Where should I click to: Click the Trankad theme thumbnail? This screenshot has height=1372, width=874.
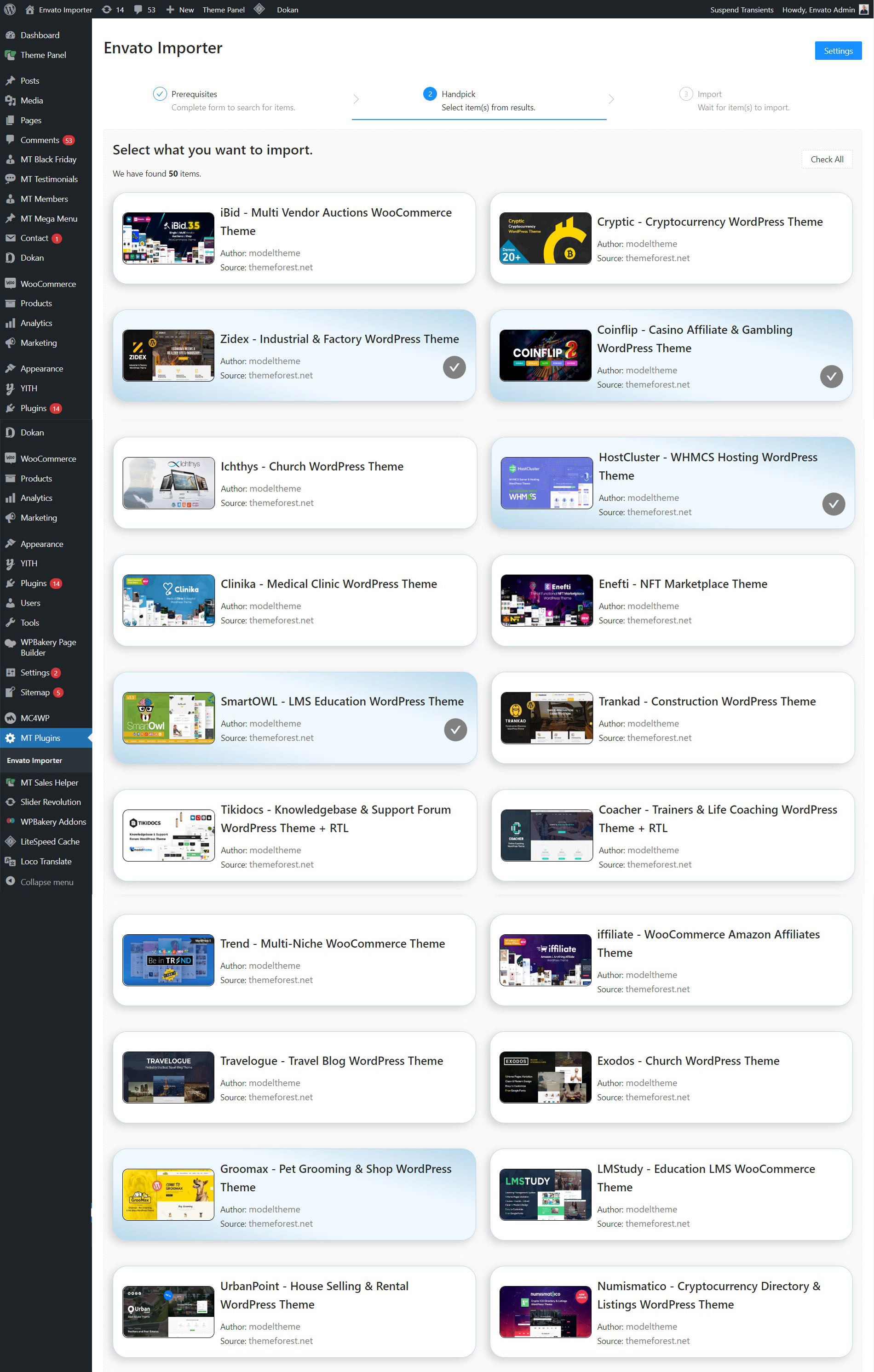click(x=547, y=718)
